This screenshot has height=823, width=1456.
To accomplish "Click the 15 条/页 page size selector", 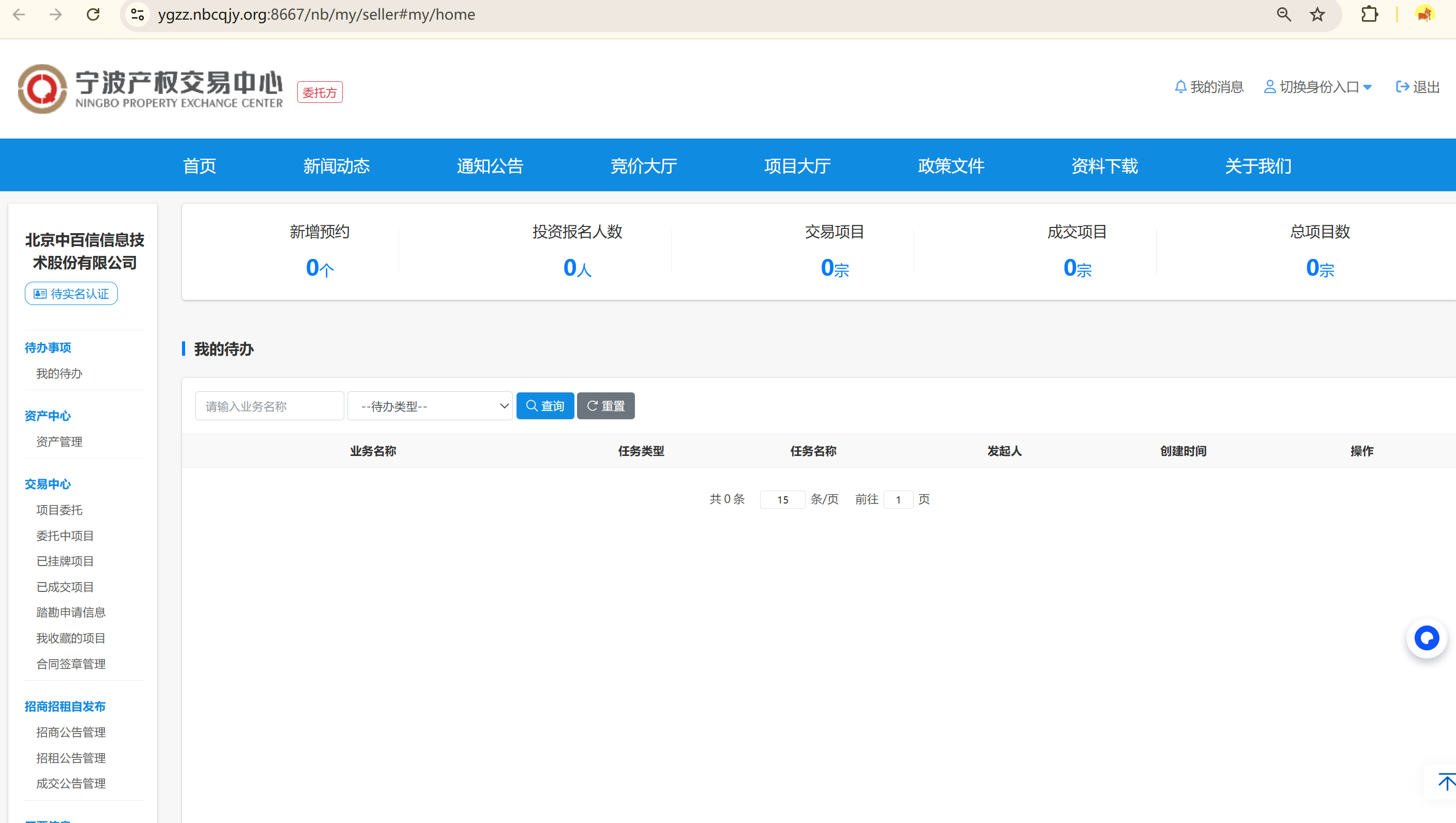I will tap(782, 500).
